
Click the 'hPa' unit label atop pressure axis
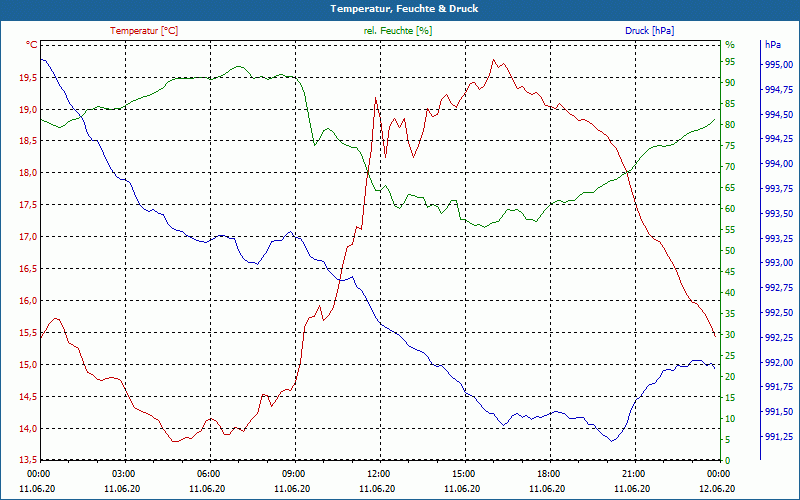[x=773, y=45]
